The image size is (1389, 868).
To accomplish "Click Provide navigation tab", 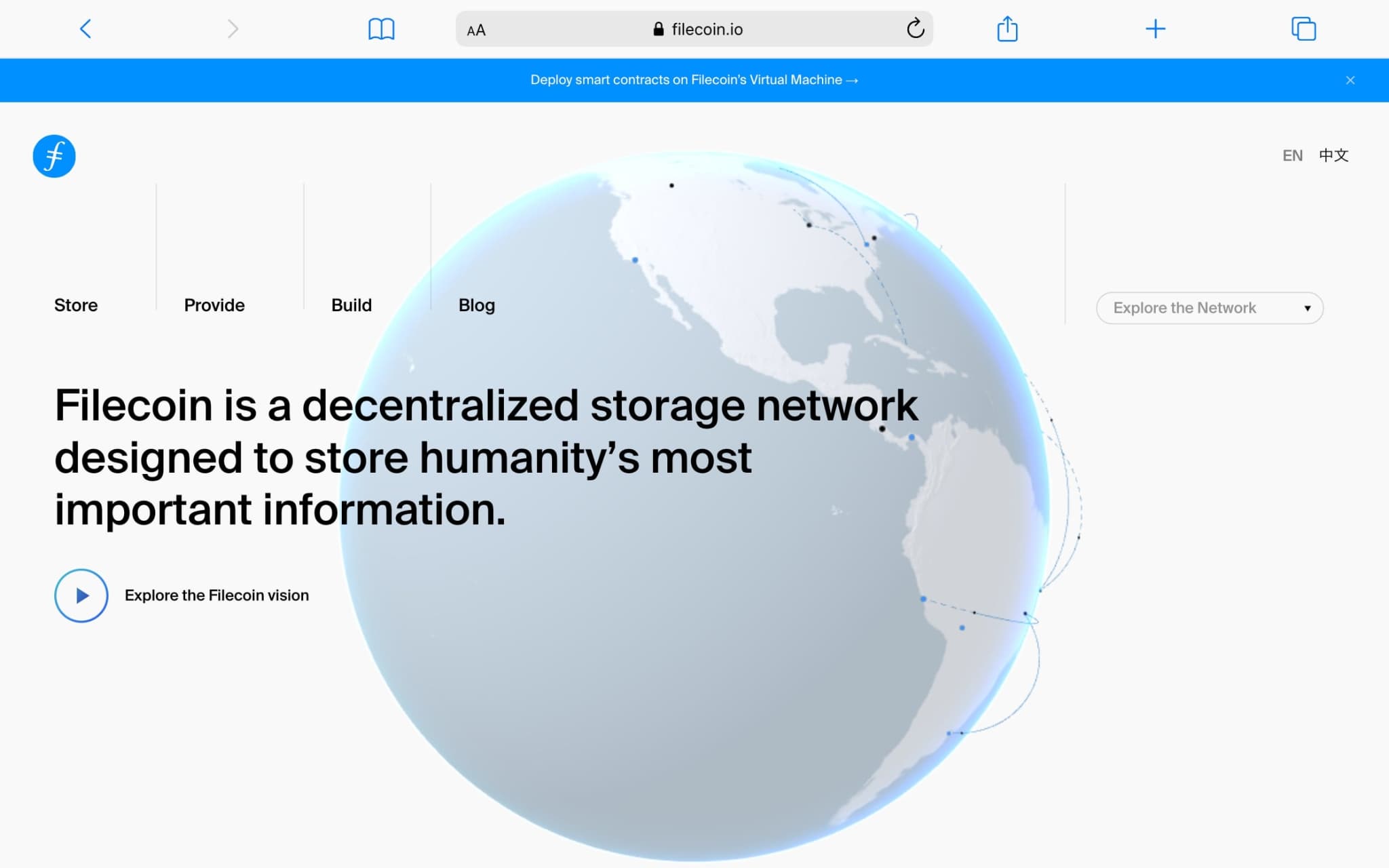I will [x=214, y=304].
